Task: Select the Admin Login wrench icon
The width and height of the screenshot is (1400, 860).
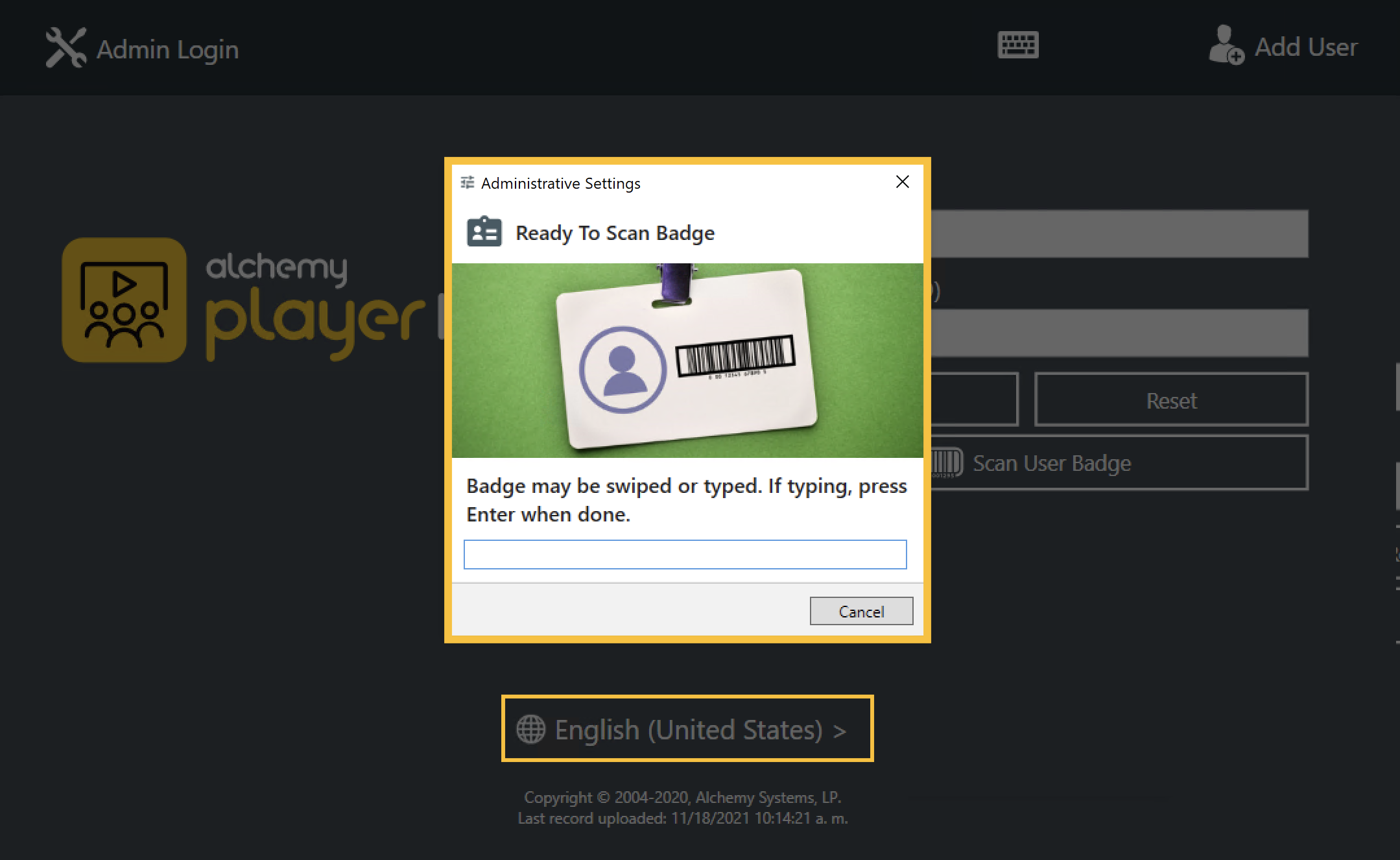Action: (x=66, y=46)
